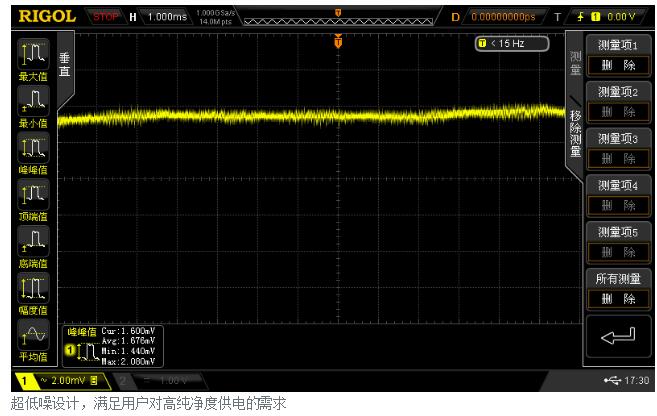Viewport: 657px width, 416px height.
Task: Select the 最小值 minimum measurement icon
Action: pos(34,106)
